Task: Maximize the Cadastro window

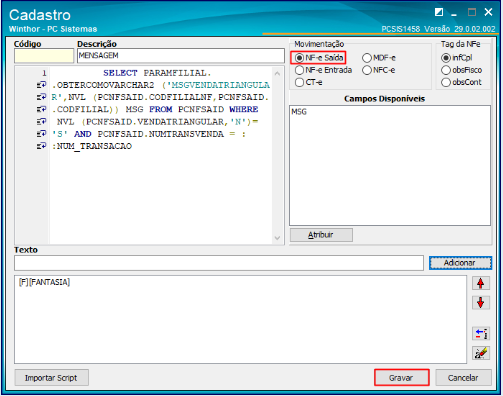Action: point(471,12)
